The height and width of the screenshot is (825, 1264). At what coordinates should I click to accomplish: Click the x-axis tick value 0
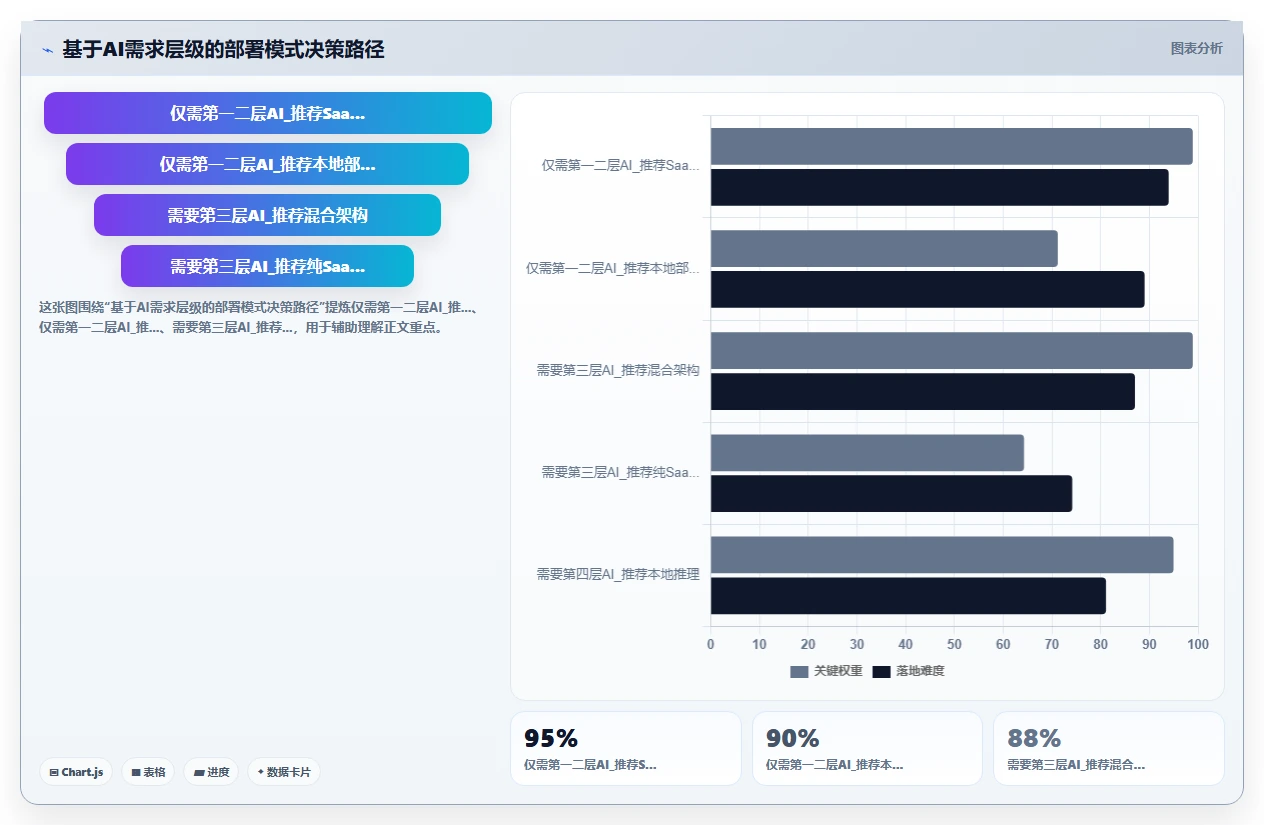coord(711,644)
